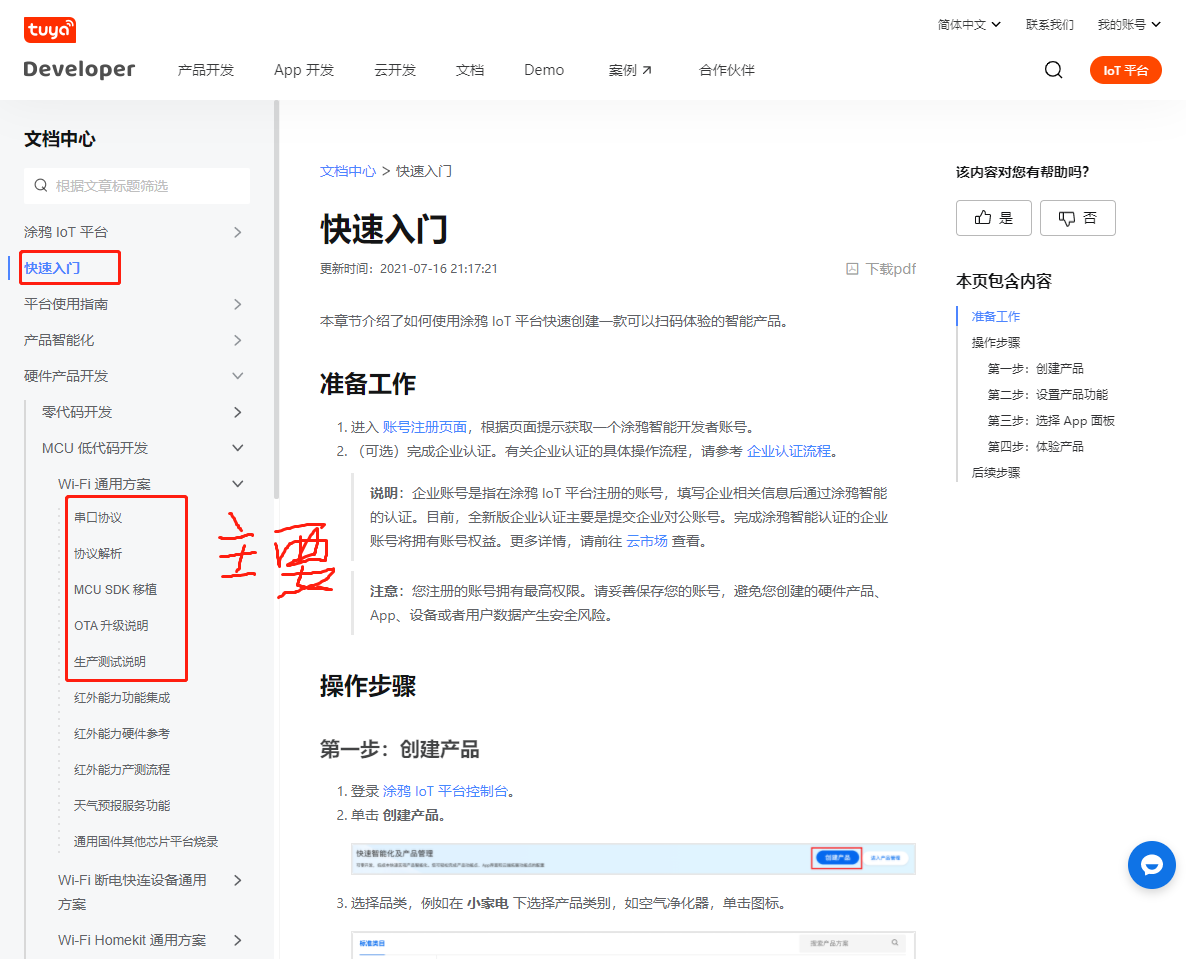Open the 涂鸦 IoT 平台控制台 link
The image size is (1186, 959).
click(x=445, y=791)
